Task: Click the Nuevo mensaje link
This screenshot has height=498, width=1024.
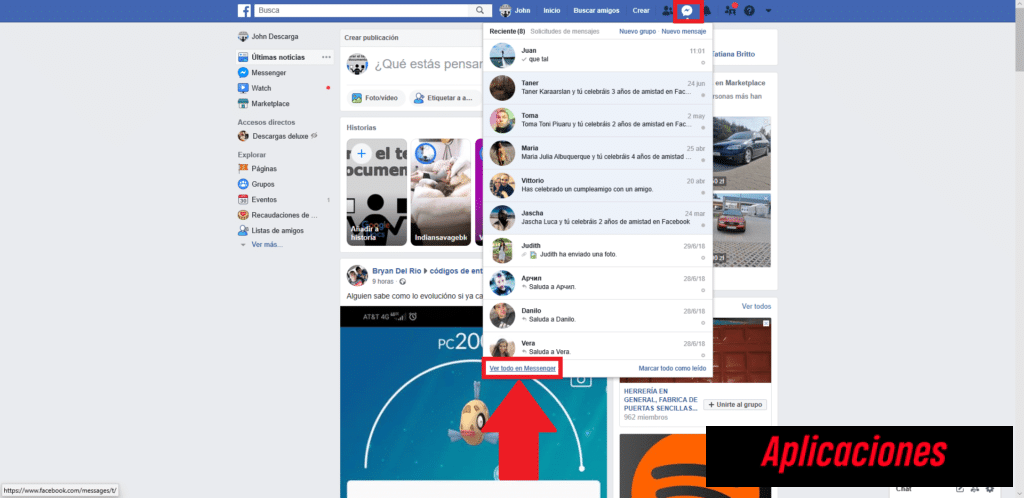Action: (x=684, y=31)
